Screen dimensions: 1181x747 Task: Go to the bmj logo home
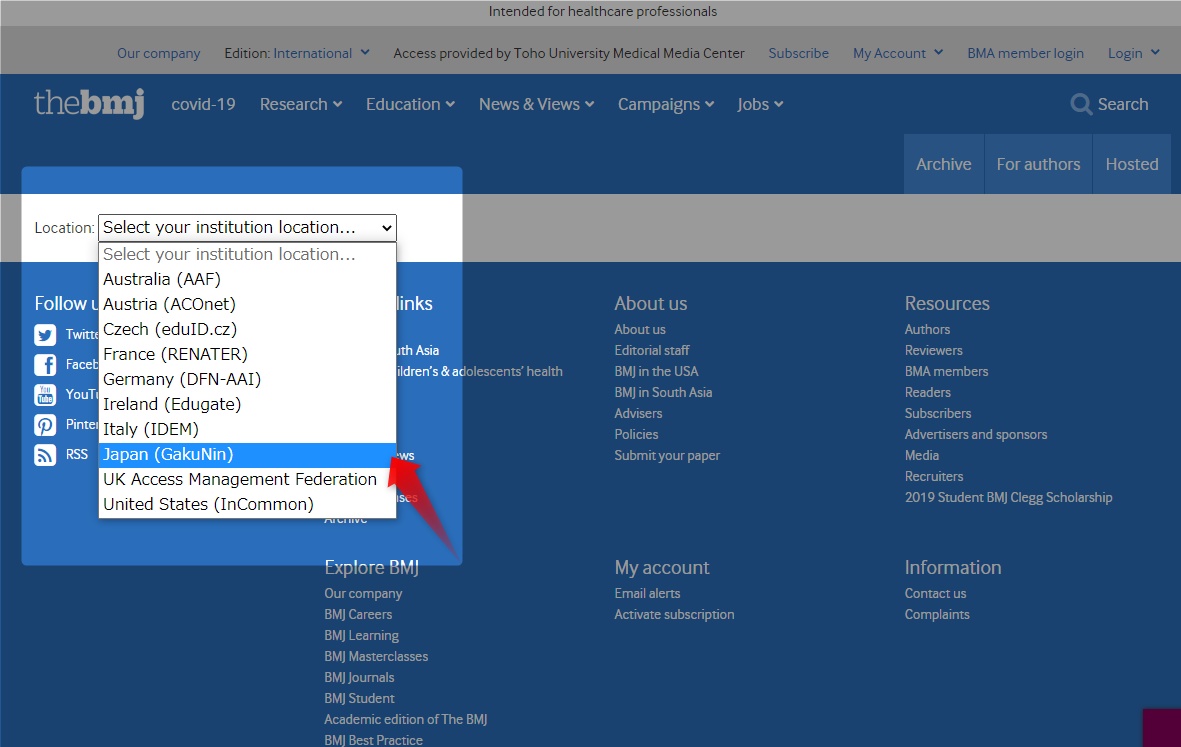(89, 103)
